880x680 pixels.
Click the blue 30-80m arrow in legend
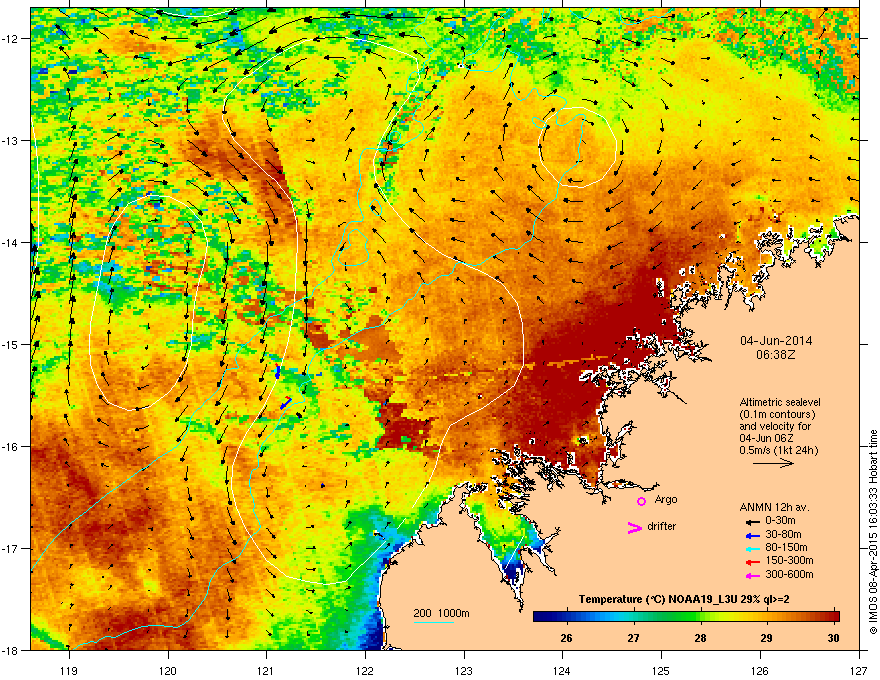coord(753,536)
